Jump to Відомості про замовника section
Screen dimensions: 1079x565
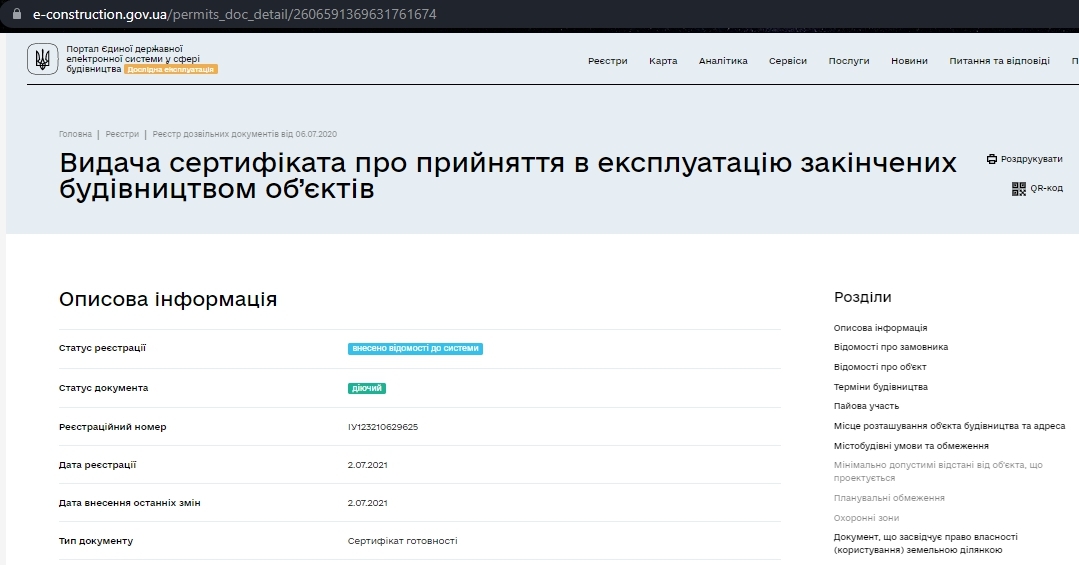tap(890, 348)
